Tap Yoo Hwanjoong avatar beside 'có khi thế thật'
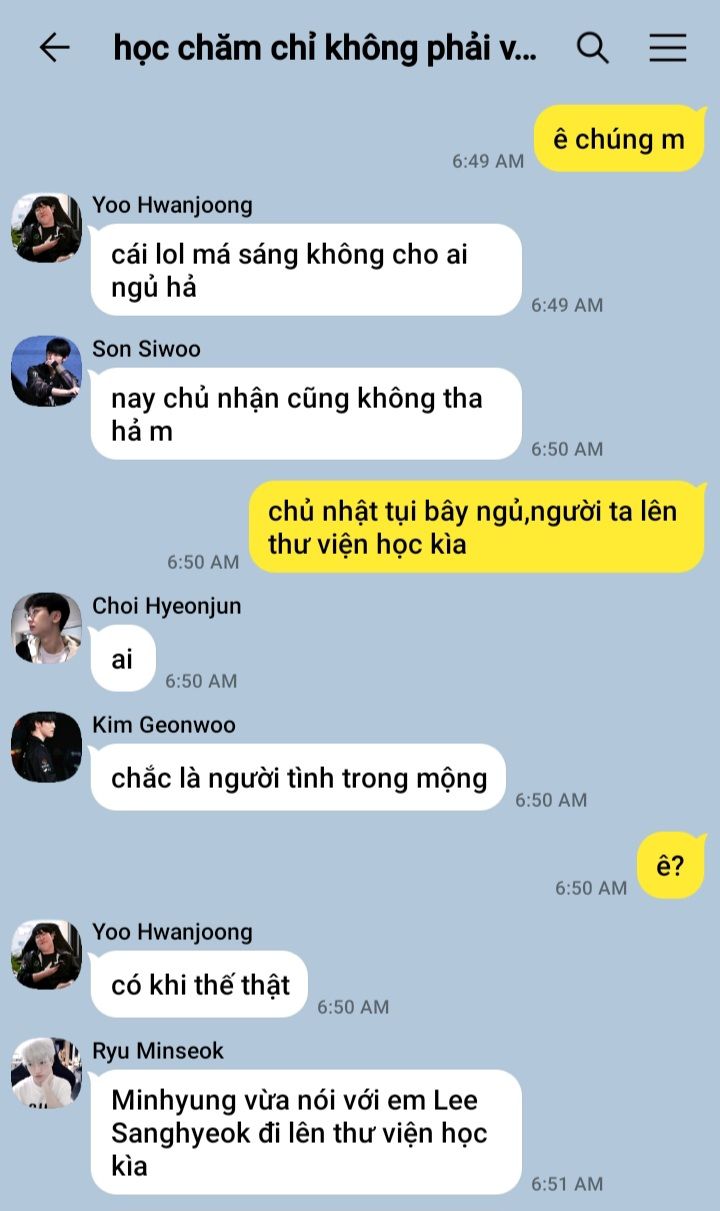Image resolution: width=720 pixels, height=1211 pixels. (46, 955)
